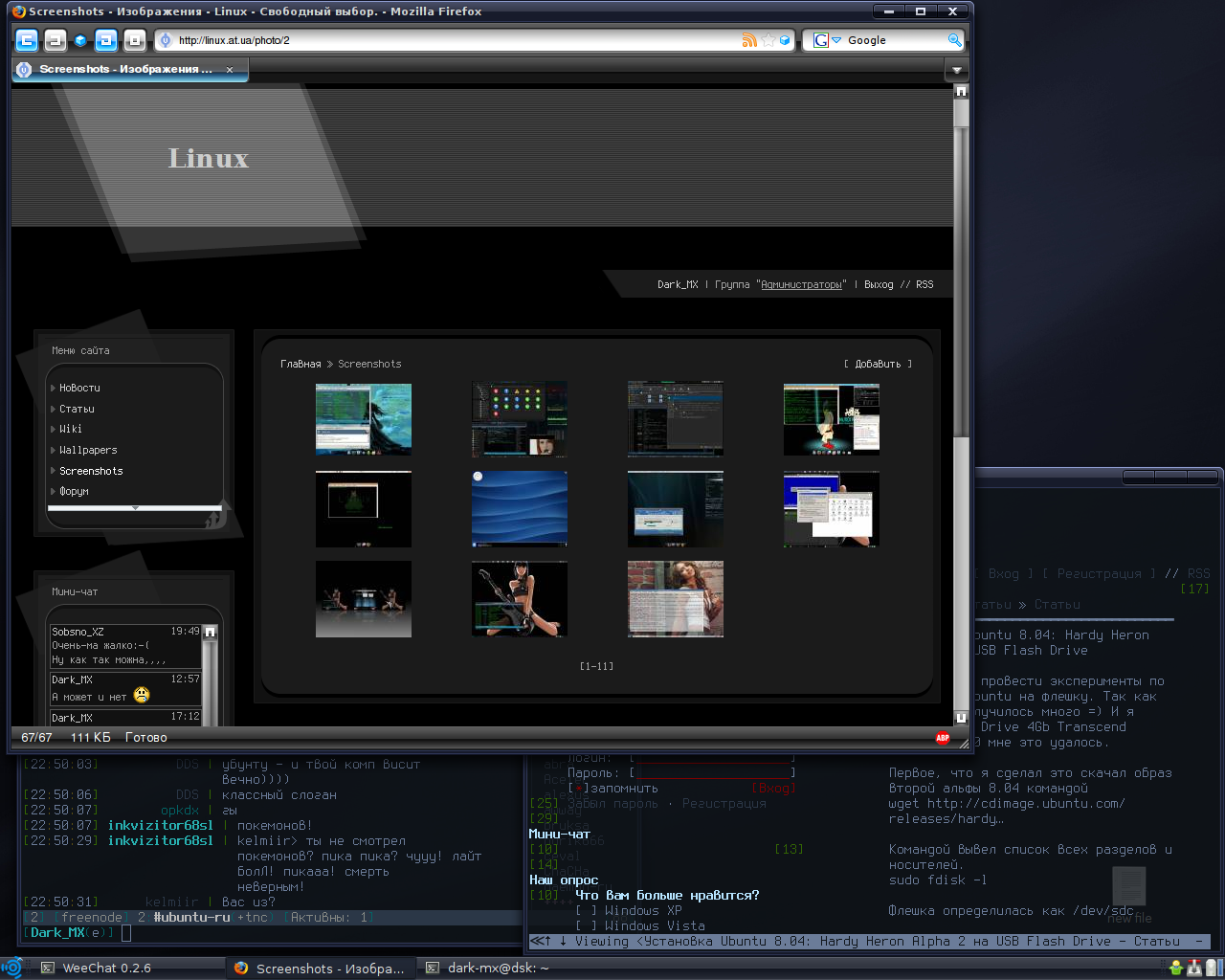Open the launcher menu icon on the taskbar
Image resolution: width=1225 pixels, height=980 pixels.
tap(12, 968)
